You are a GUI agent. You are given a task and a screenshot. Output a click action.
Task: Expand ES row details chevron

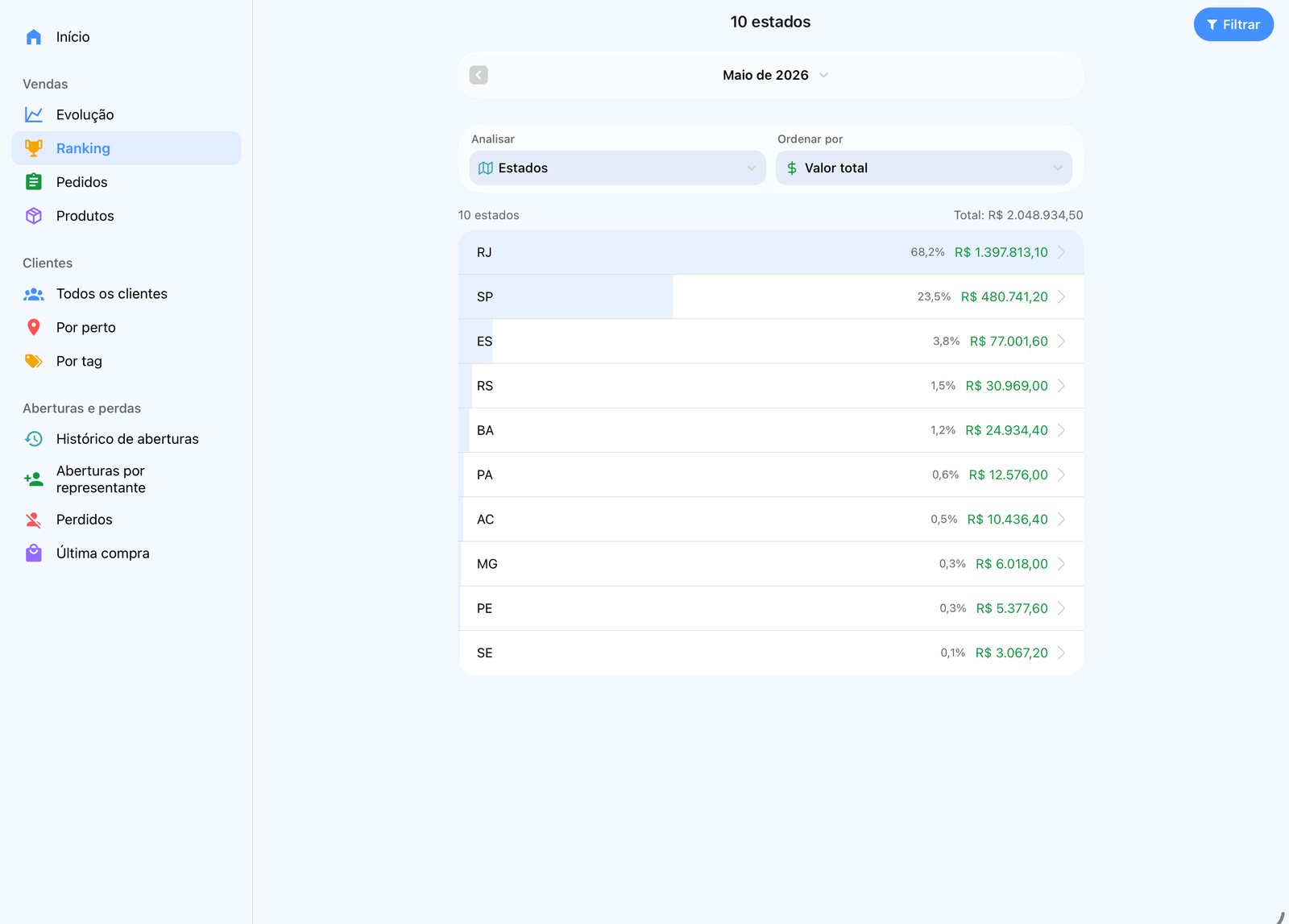coord(1062,342)
